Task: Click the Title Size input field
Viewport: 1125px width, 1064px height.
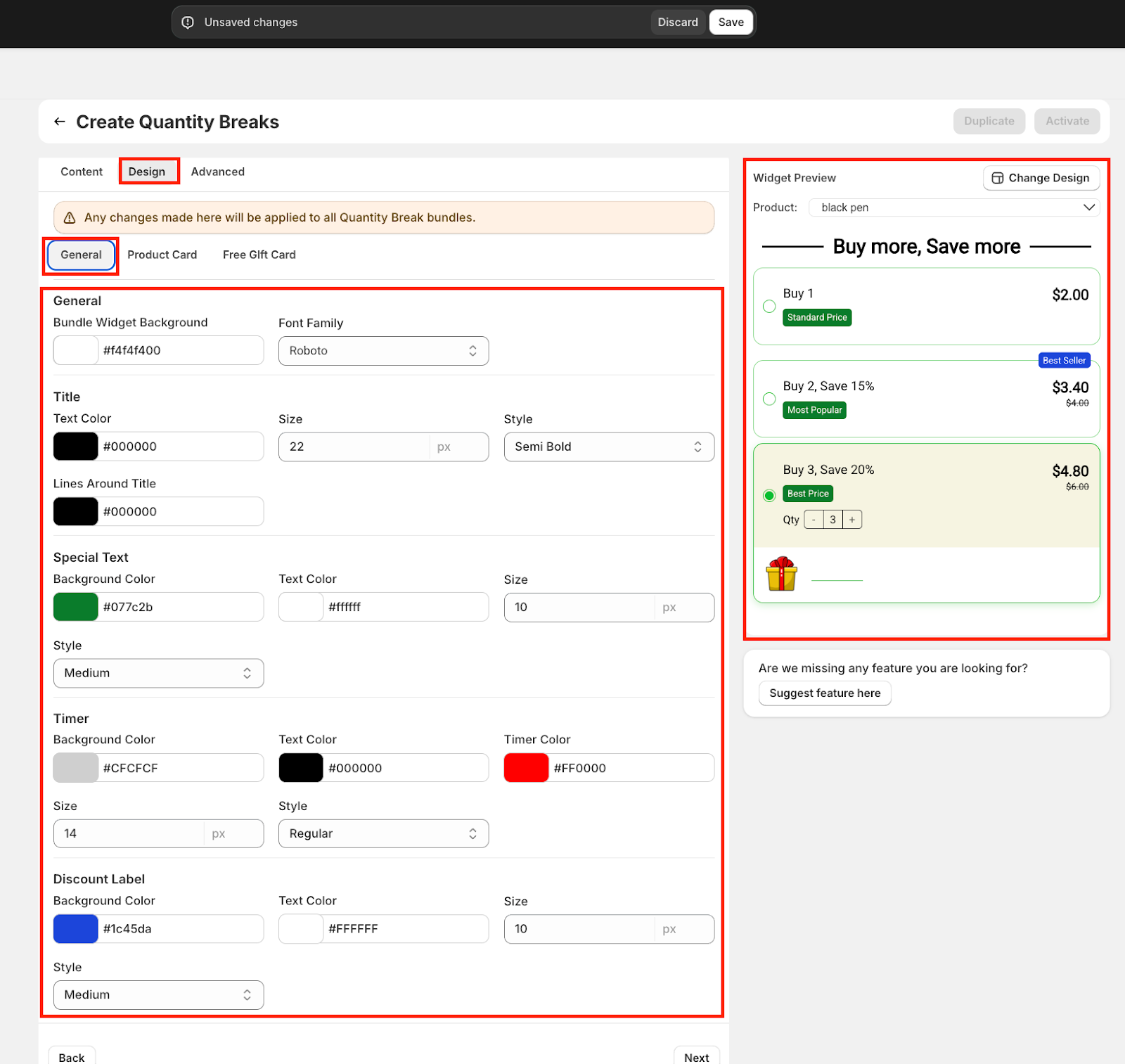Action: point(354,447)
